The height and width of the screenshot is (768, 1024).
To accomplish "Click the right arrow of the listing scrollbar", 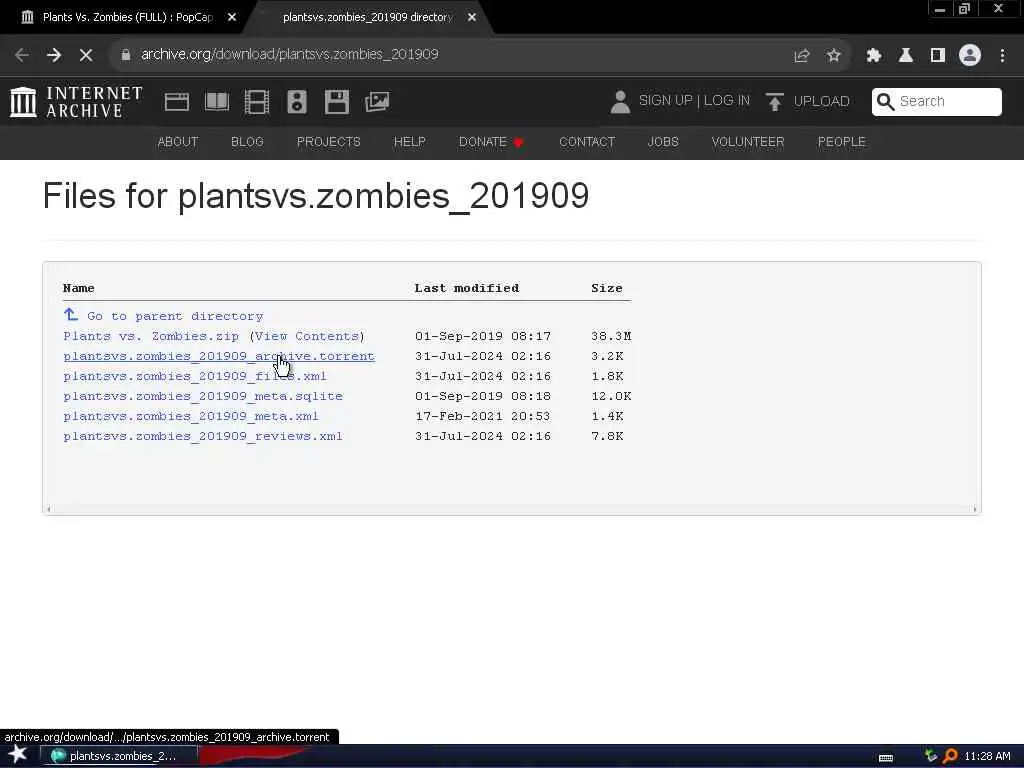I will (975, 509).
